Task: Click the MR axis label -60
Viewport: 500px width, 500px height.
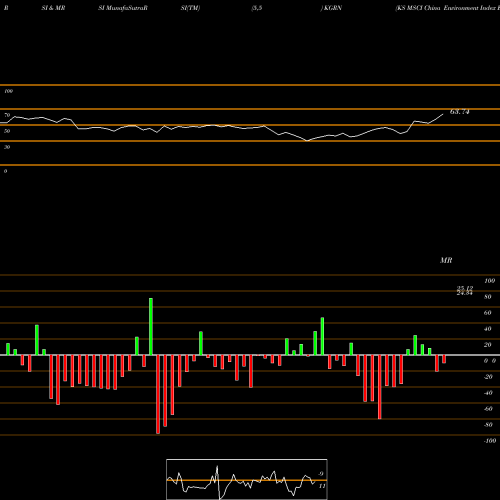Action: coord(488,409)
